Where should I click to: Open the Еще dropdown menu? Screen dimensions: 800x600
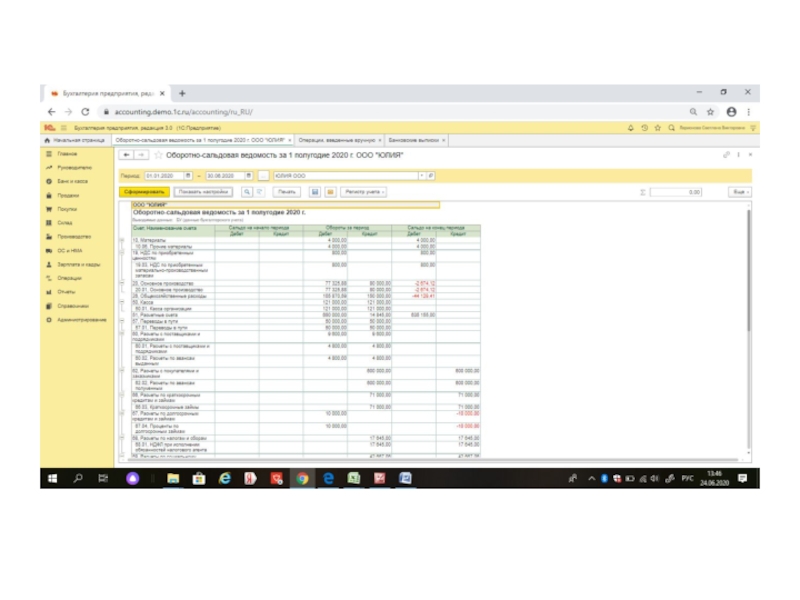pyautogui.click(x=739, y=190)
